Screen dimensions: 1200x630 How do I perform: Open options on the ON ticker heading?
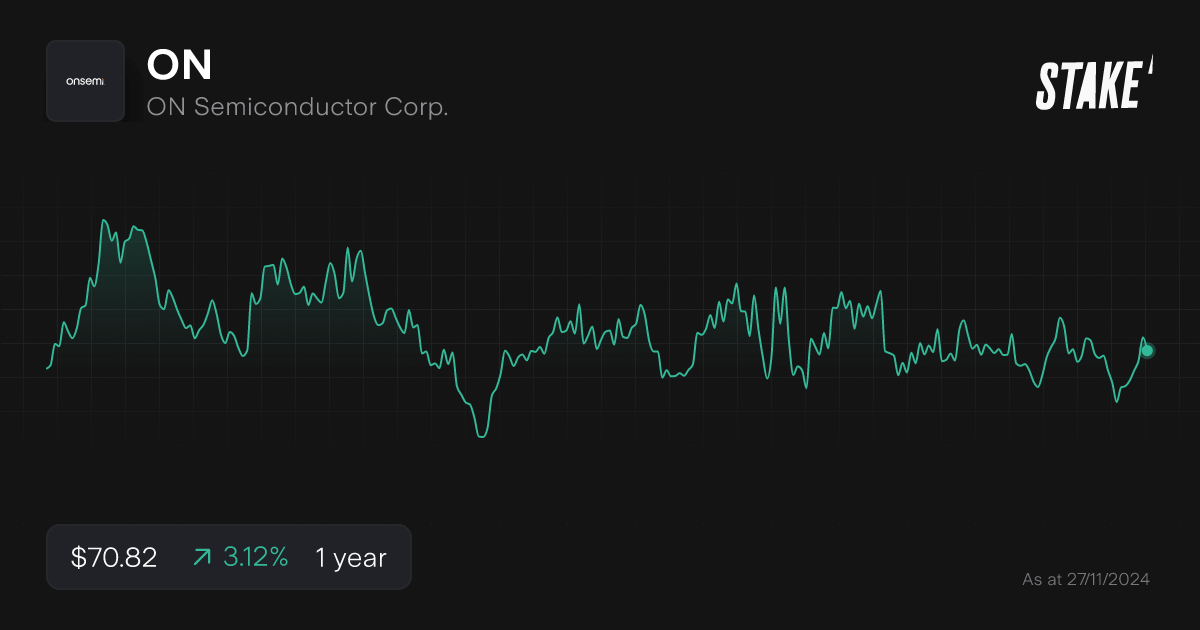pyautogui.click(x=178, y=66)
